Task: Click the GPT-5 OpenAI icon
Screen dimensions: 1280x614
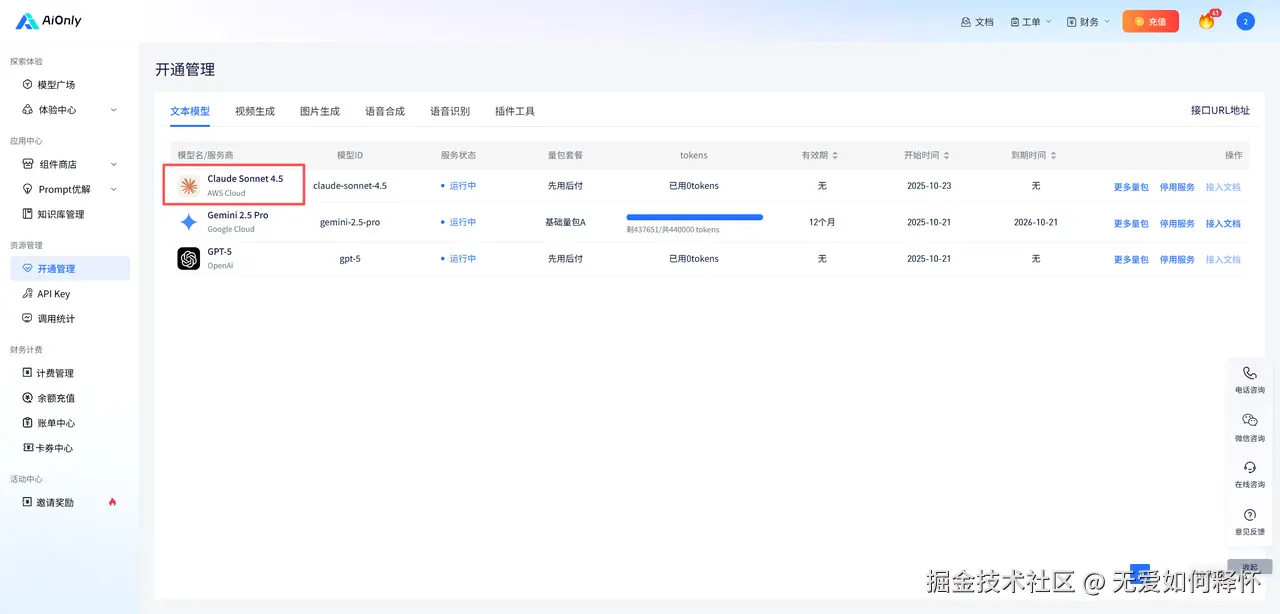Action: [x=189, y=259]
